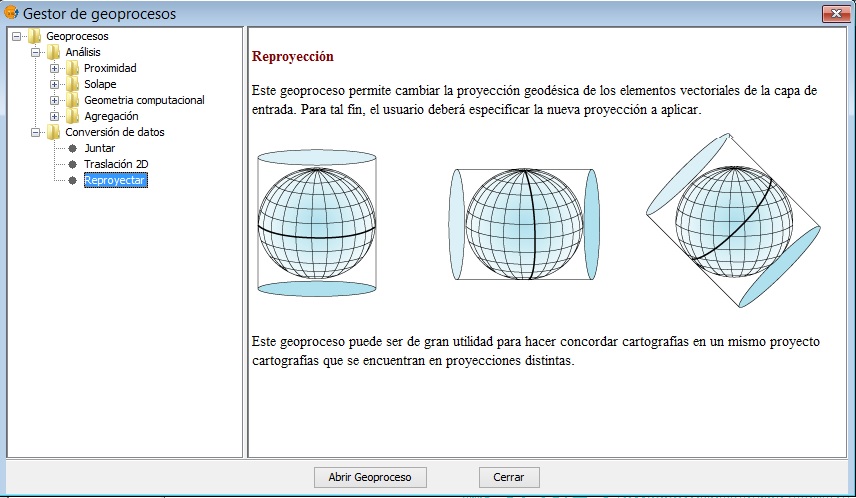Click the Geometria computacional folder icon
Viewport: 856px width, 498px height.
pyautogui.click(x=72, y=100)
